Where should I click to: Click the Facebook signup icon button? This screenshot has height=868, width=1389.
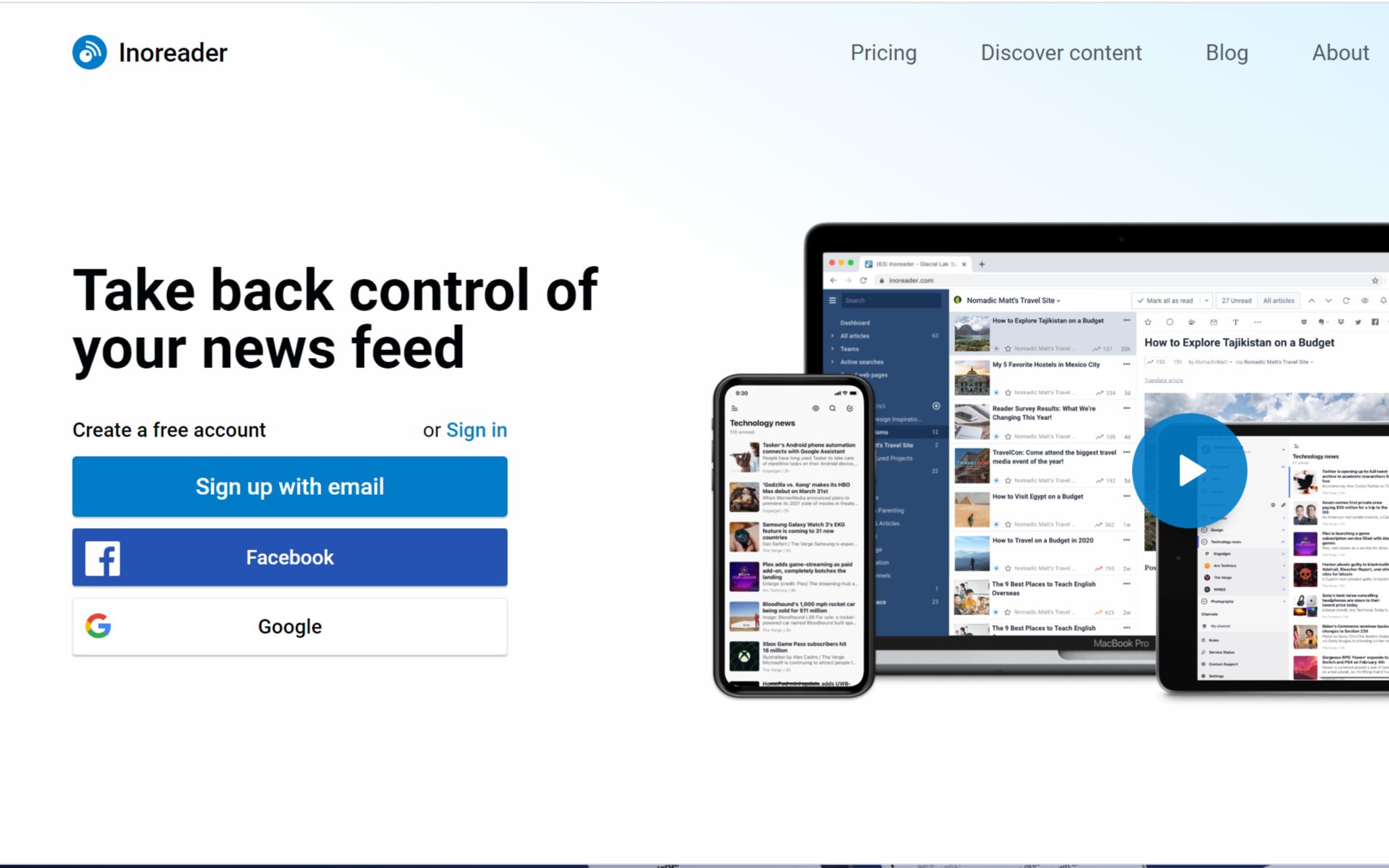tap(100, 557)
